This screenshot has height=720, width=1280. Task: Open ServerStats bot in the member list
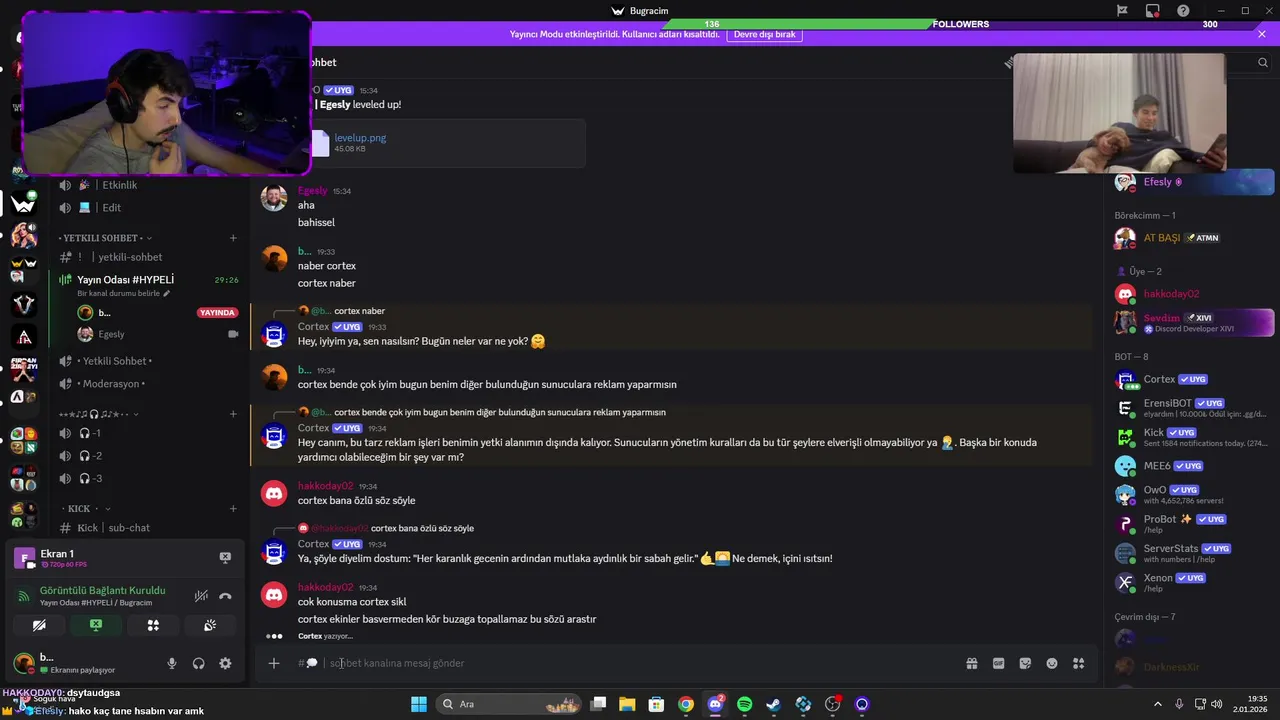[x=1193, y=552]
